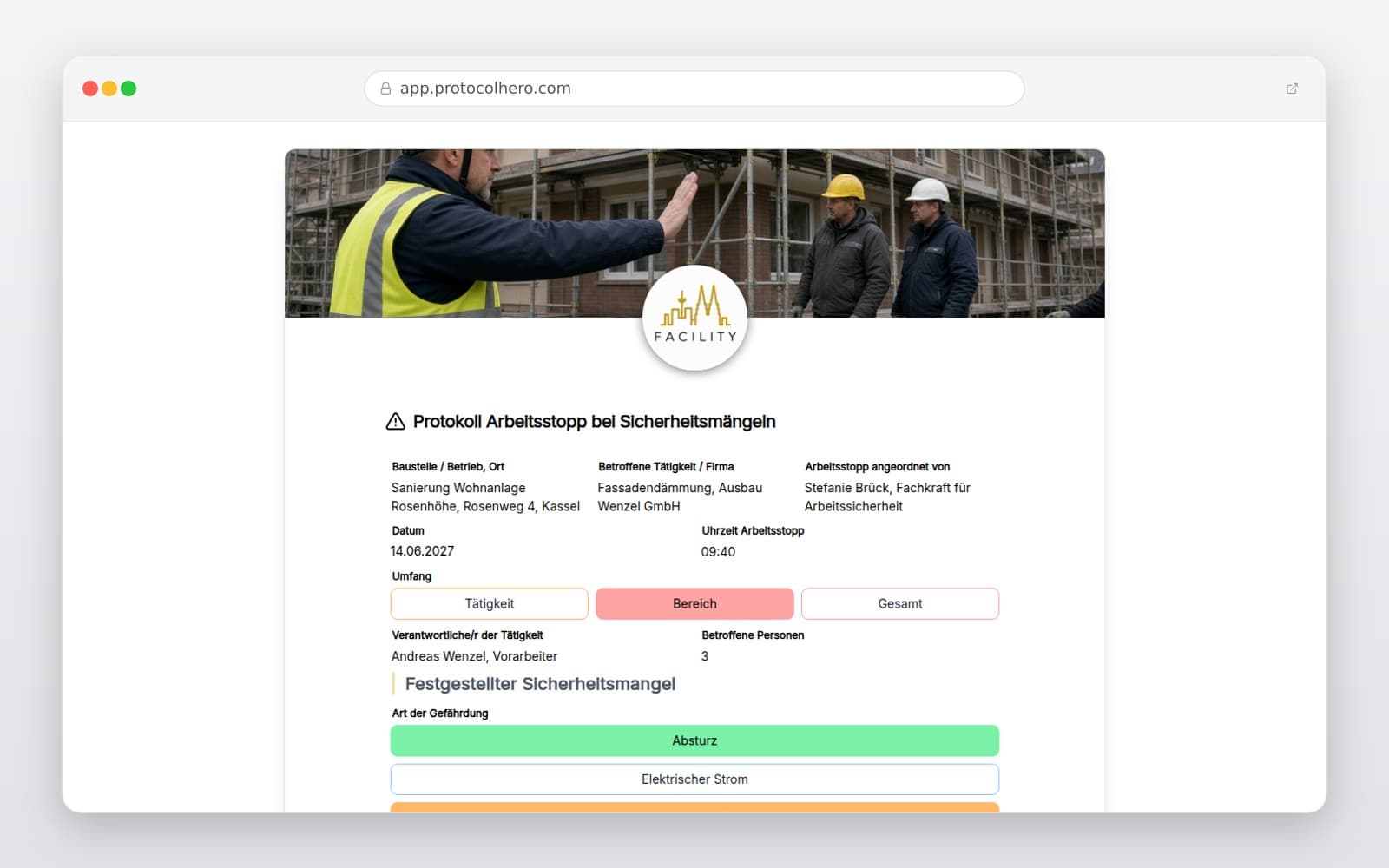Select Elektrischer Strom hazard option
This screenshot has height=868, width=1389.
(694, 779)
